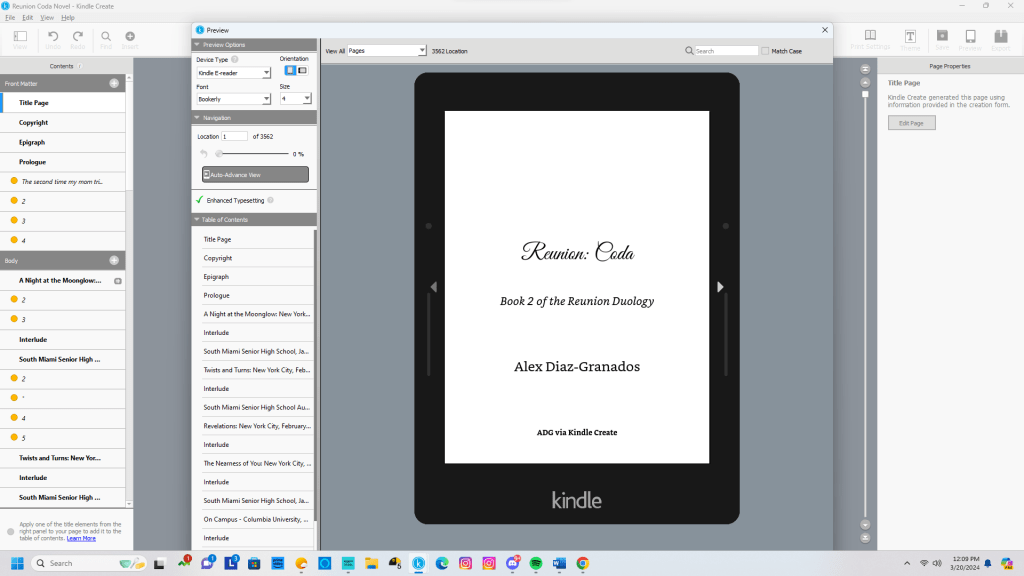Enable the Match Case checkbox
Viewport: 1024px width, 576px height.
point(766,51)
